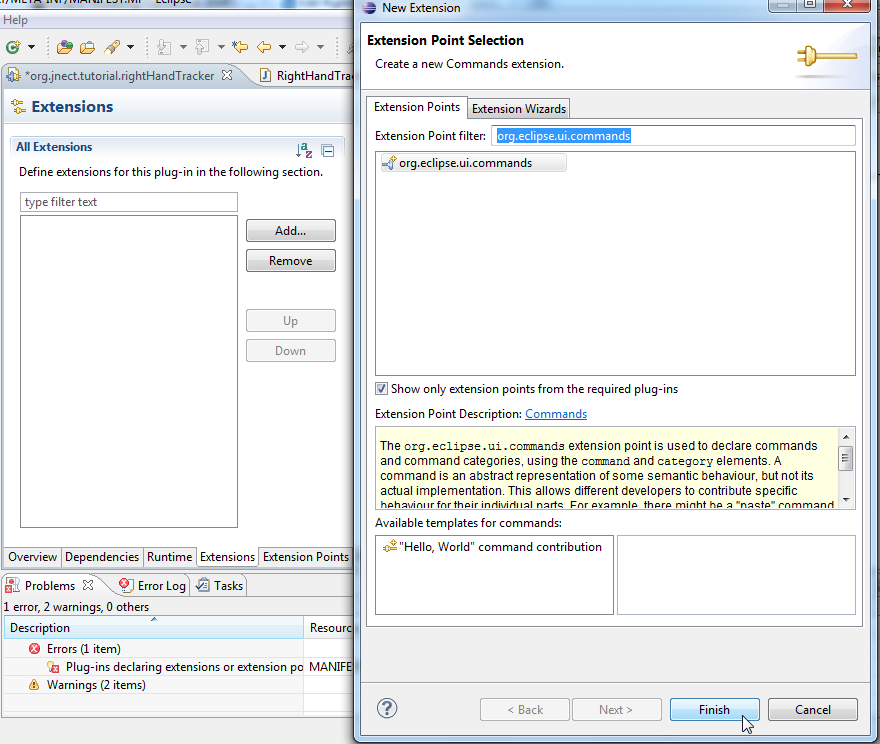
Task: Open the Back navigation history dropdown
Action: point(282,47)
